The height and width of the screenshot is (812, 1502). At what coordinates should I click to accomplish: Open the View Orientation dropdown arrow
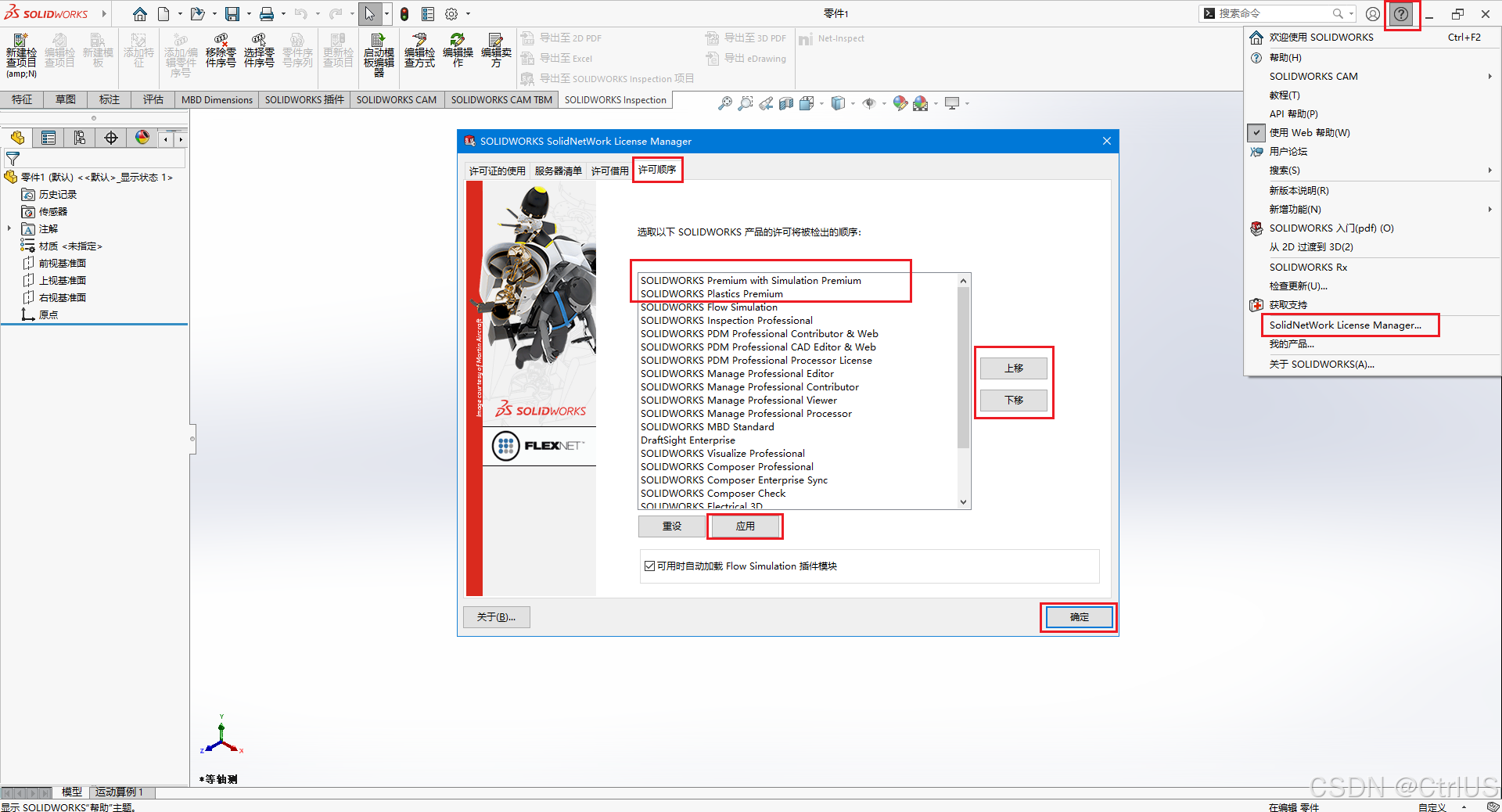[x=821, y=103]
